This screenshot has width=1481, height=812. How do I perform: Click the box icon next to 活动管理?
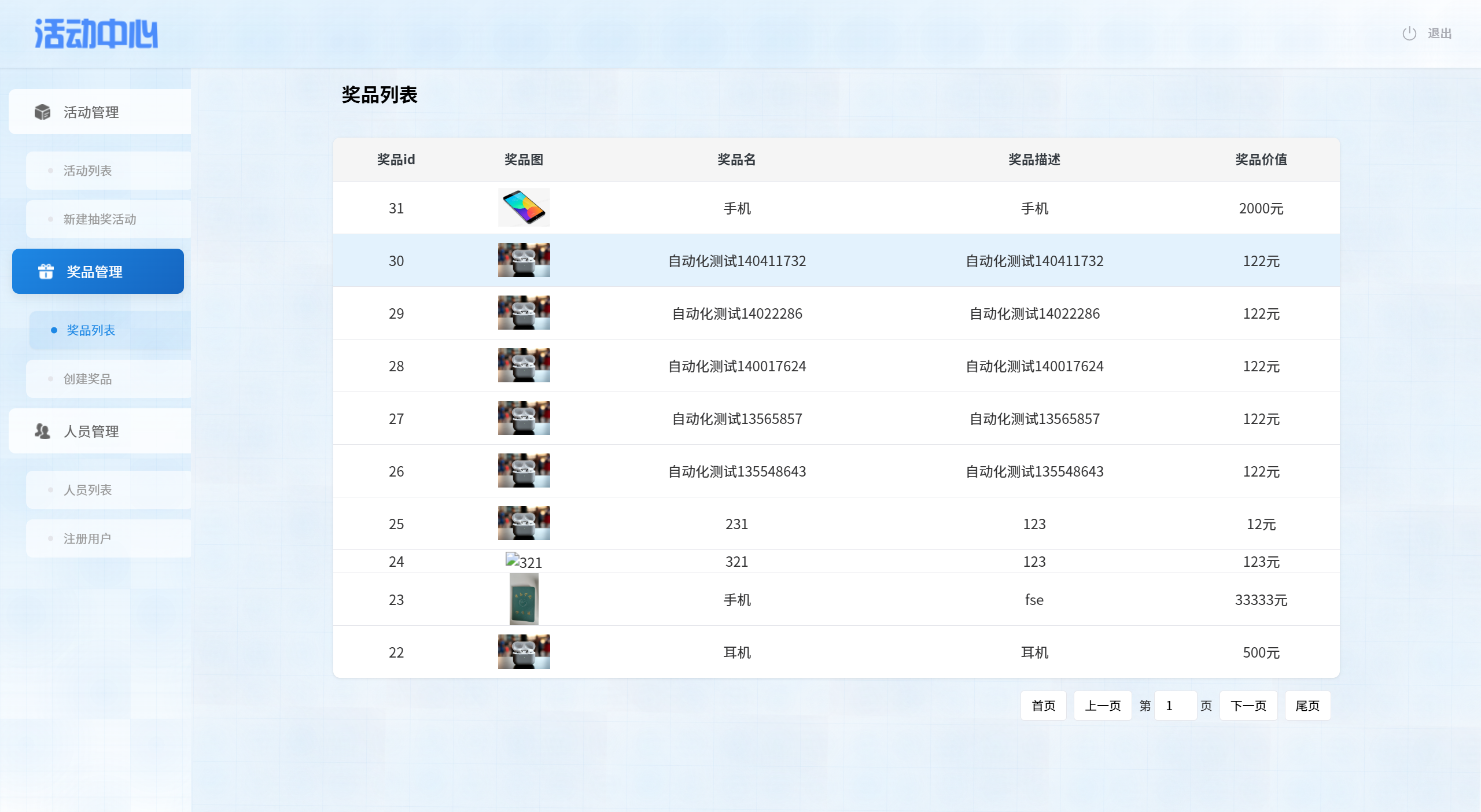pyautogui.click(x=42, y=112)
